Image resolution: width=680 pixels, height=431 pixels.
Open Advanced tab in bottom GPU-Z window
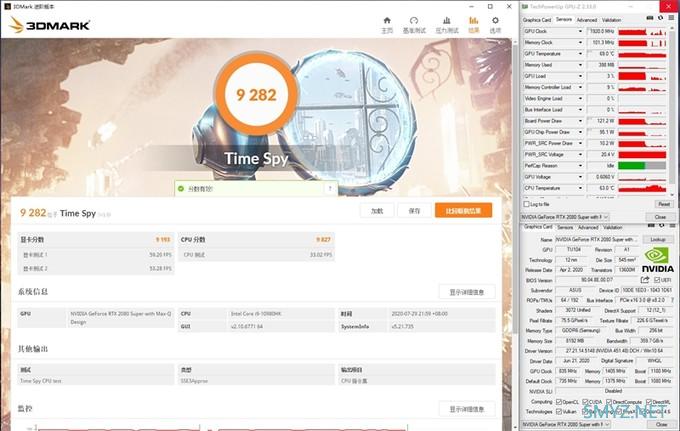(x=588, y=227)
